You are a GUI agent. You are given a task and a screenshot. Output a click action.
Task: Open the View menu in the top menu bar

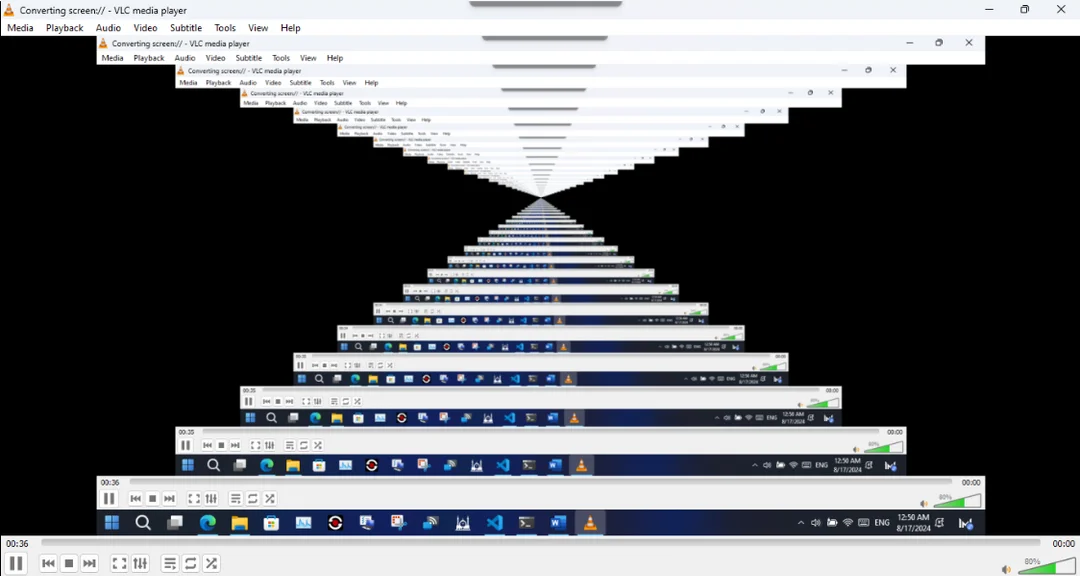[x=258, y=28]
